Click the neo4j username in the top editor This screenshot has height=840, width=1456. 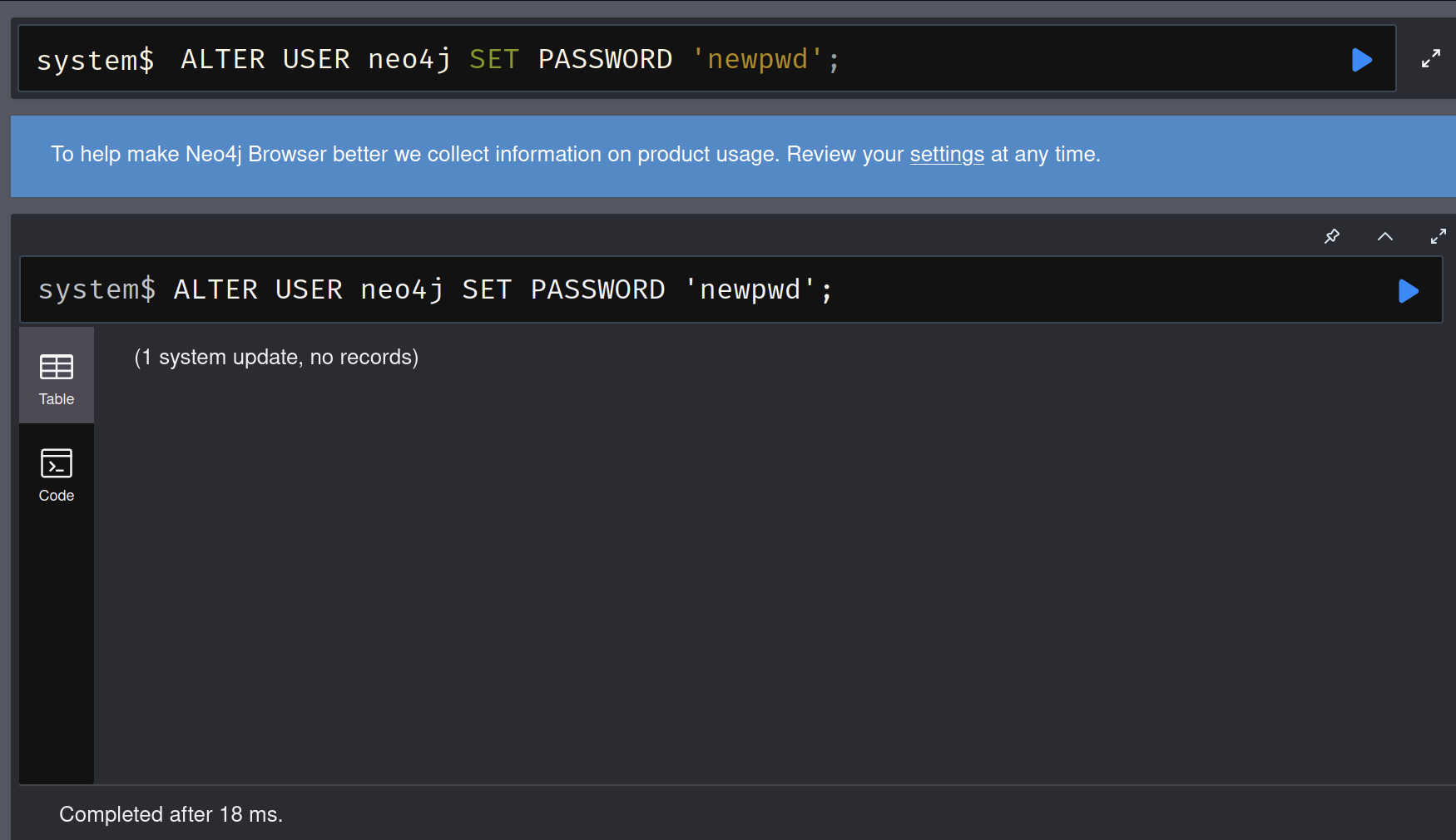409,60
